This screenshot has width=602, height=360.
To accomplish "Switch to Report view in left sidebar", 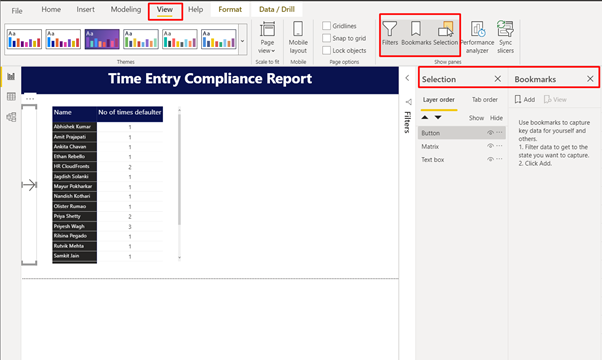I will pos(11,76).
